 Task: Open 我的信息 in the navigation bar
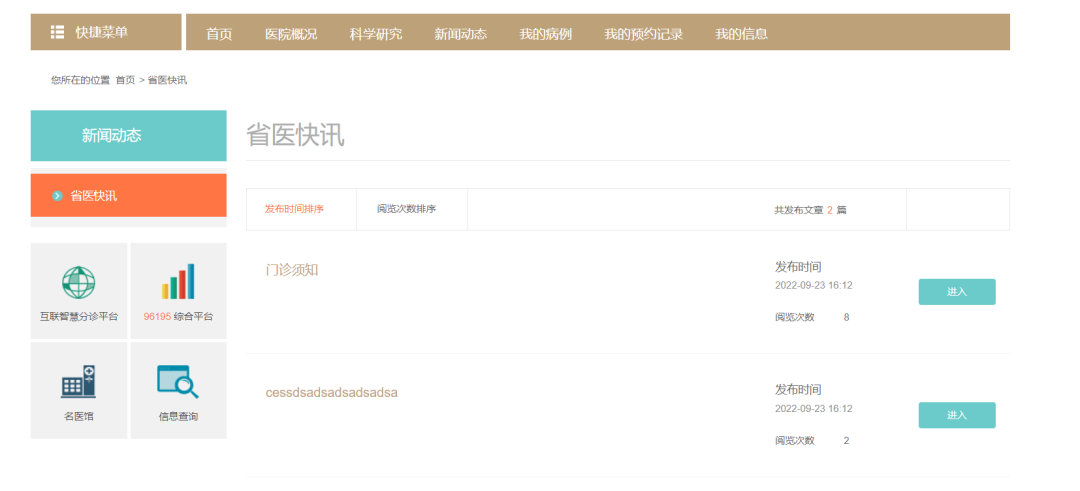(741, 34)
